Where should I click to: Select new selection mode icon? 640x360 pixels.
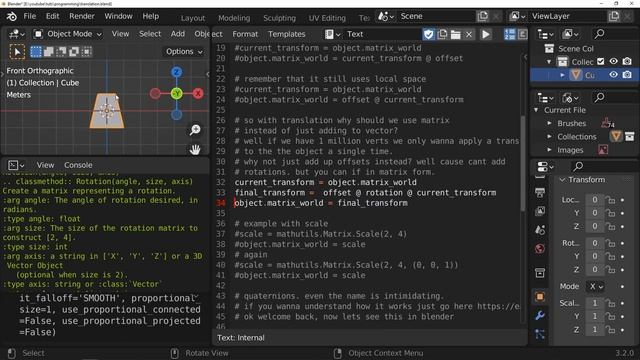point(36,52)
